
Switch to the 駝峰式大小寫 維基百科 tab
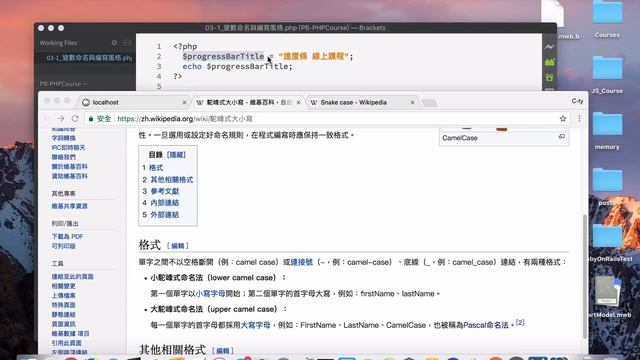pos(247,102)
